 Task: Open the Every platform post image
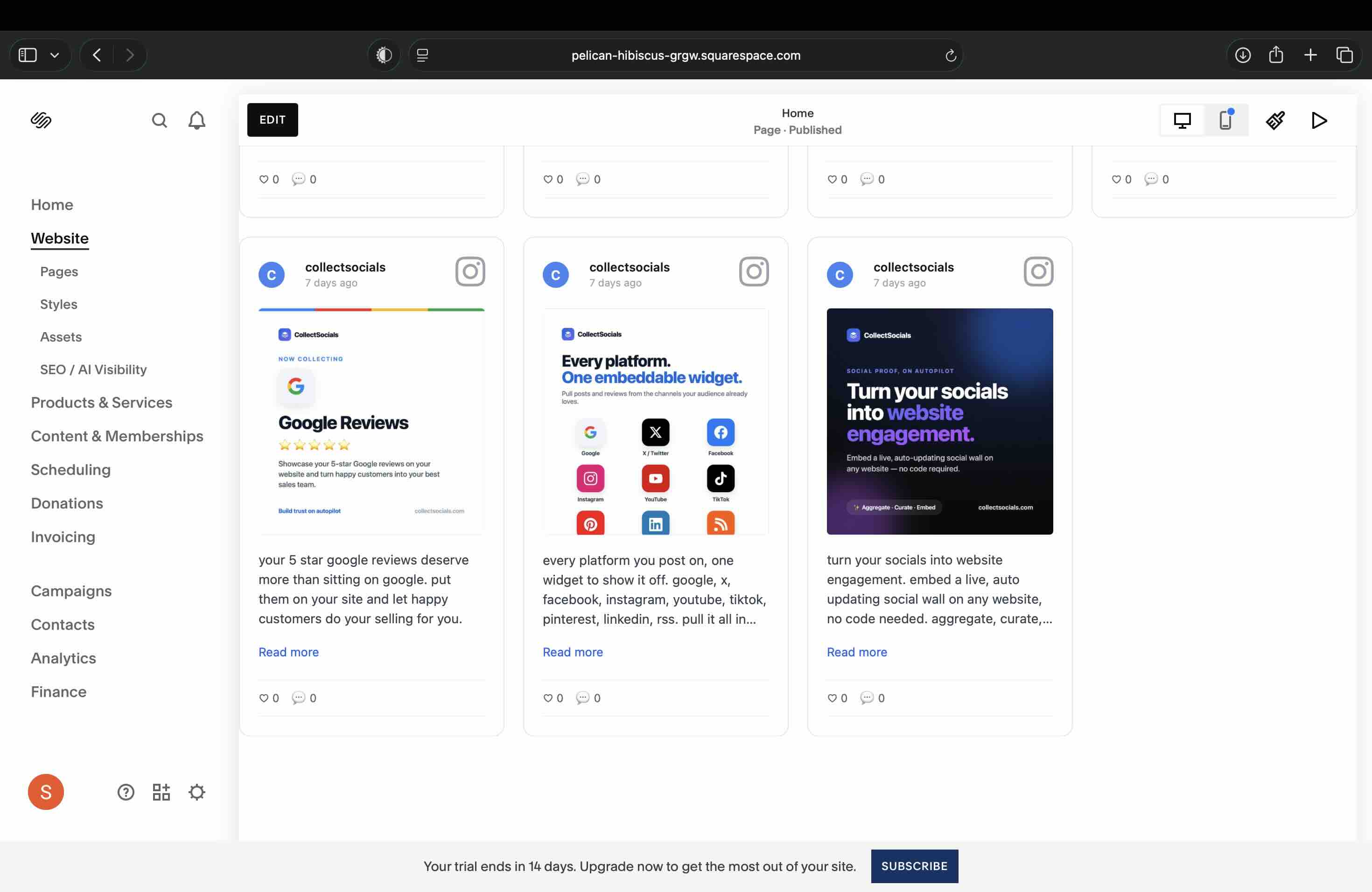(656, 421)
